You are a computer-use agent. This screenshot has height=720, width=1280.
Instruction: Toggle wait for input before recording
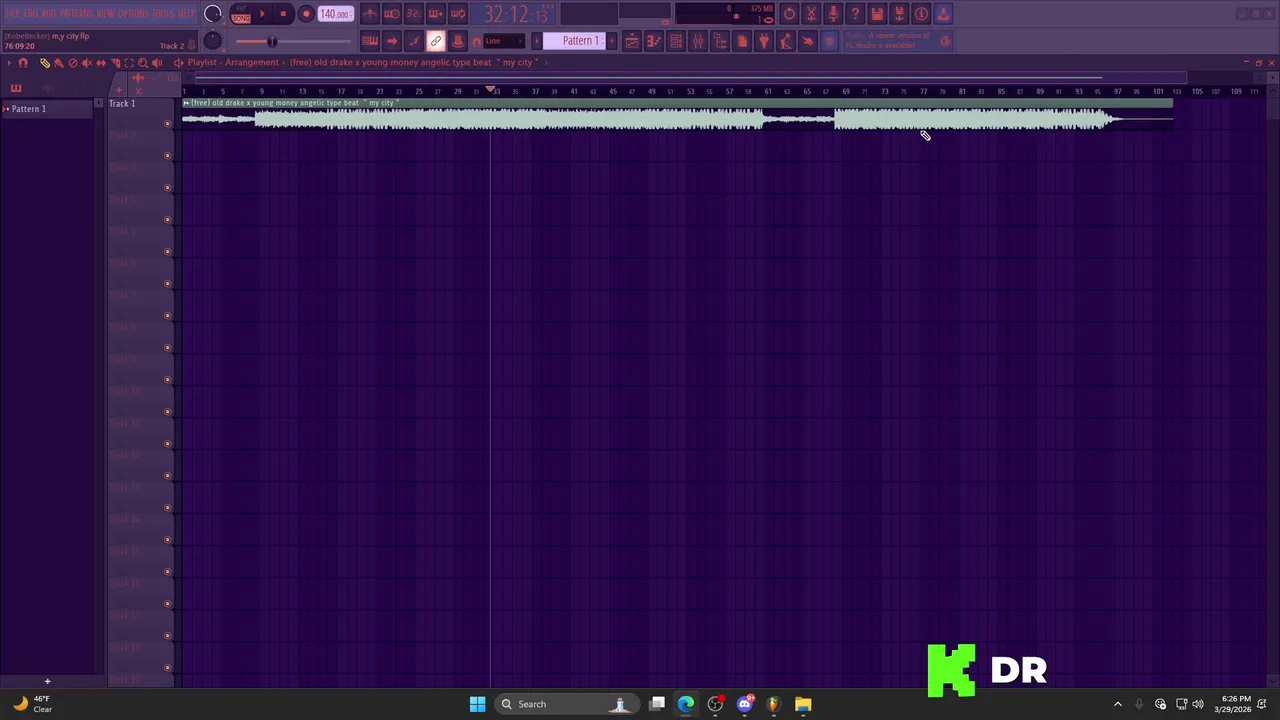pyautogui.click(x=392, y=14)
